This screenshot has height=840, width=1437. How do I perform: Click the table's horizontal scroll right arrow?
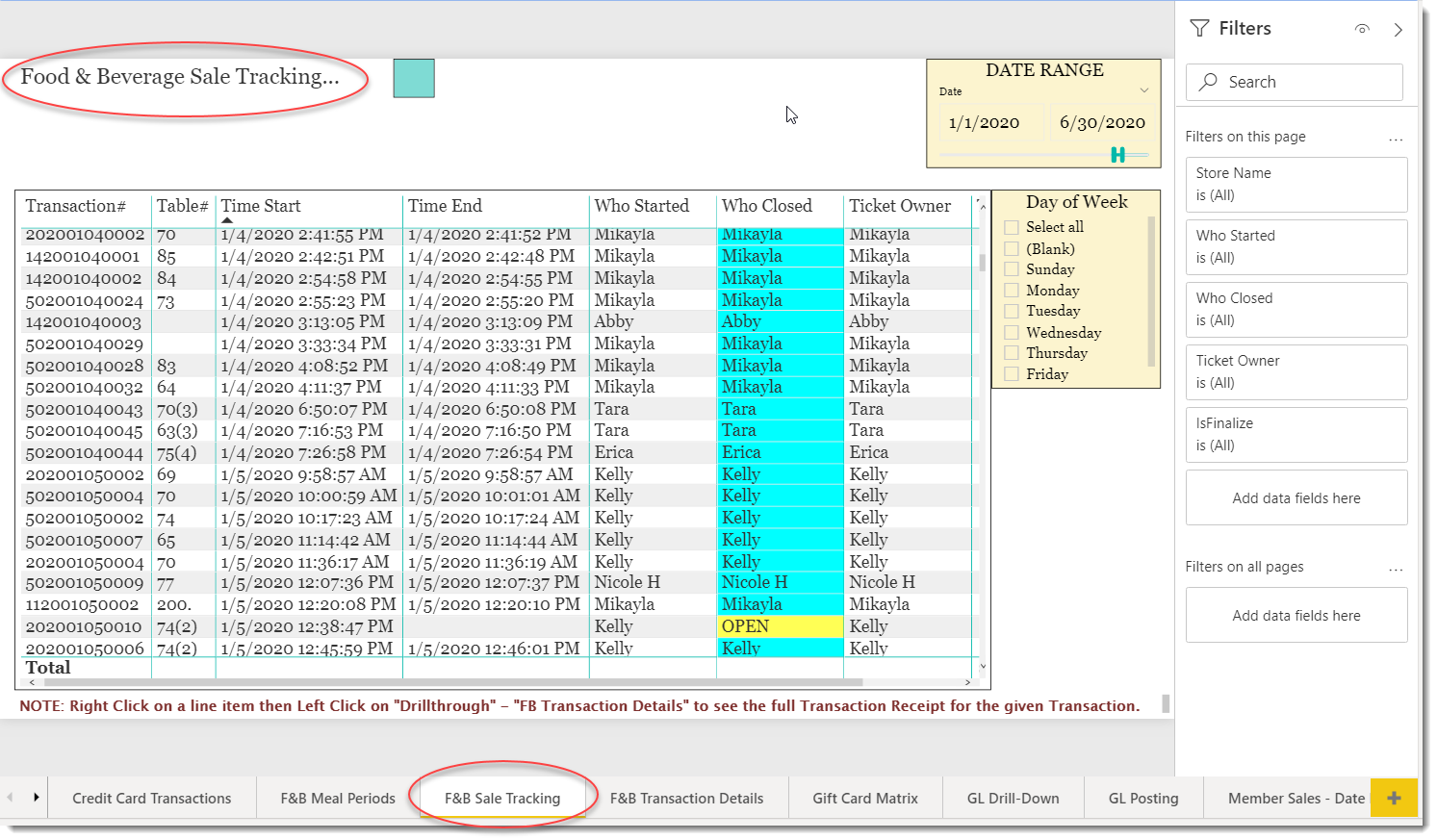pyautogui.click(x=967, y=682)
